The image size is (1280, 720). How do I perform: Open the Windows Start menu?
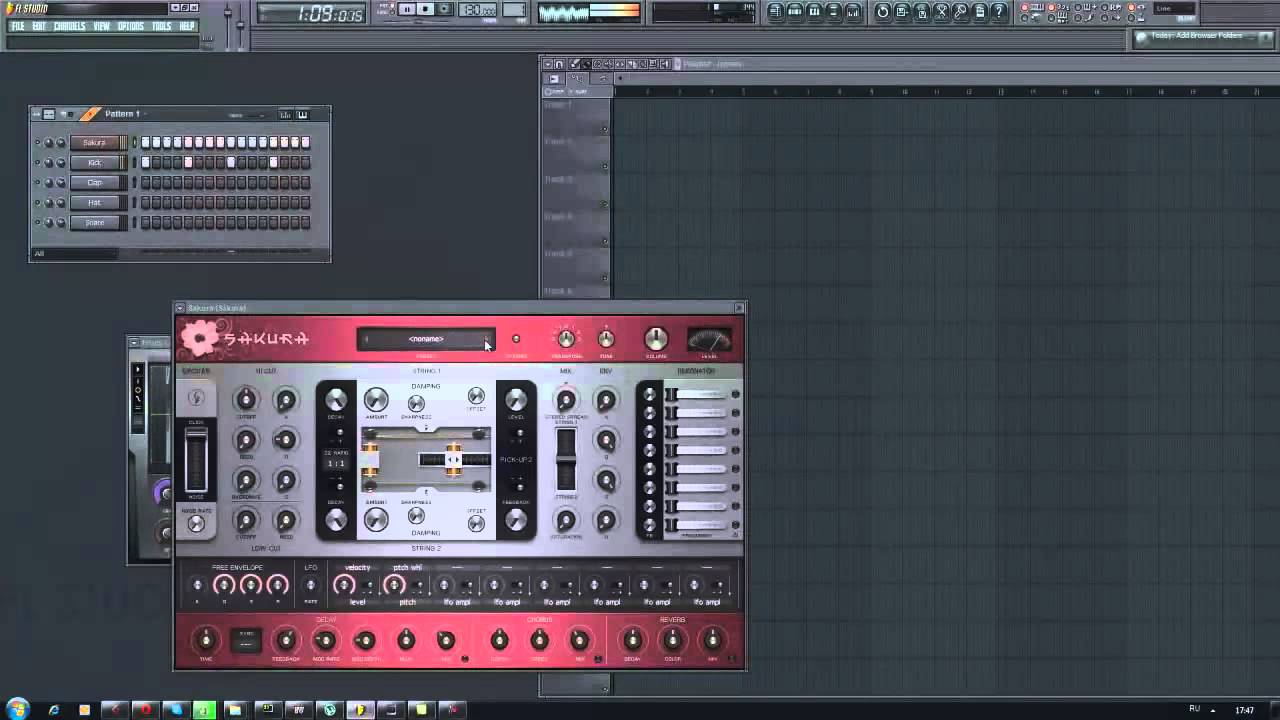(17, 709)
